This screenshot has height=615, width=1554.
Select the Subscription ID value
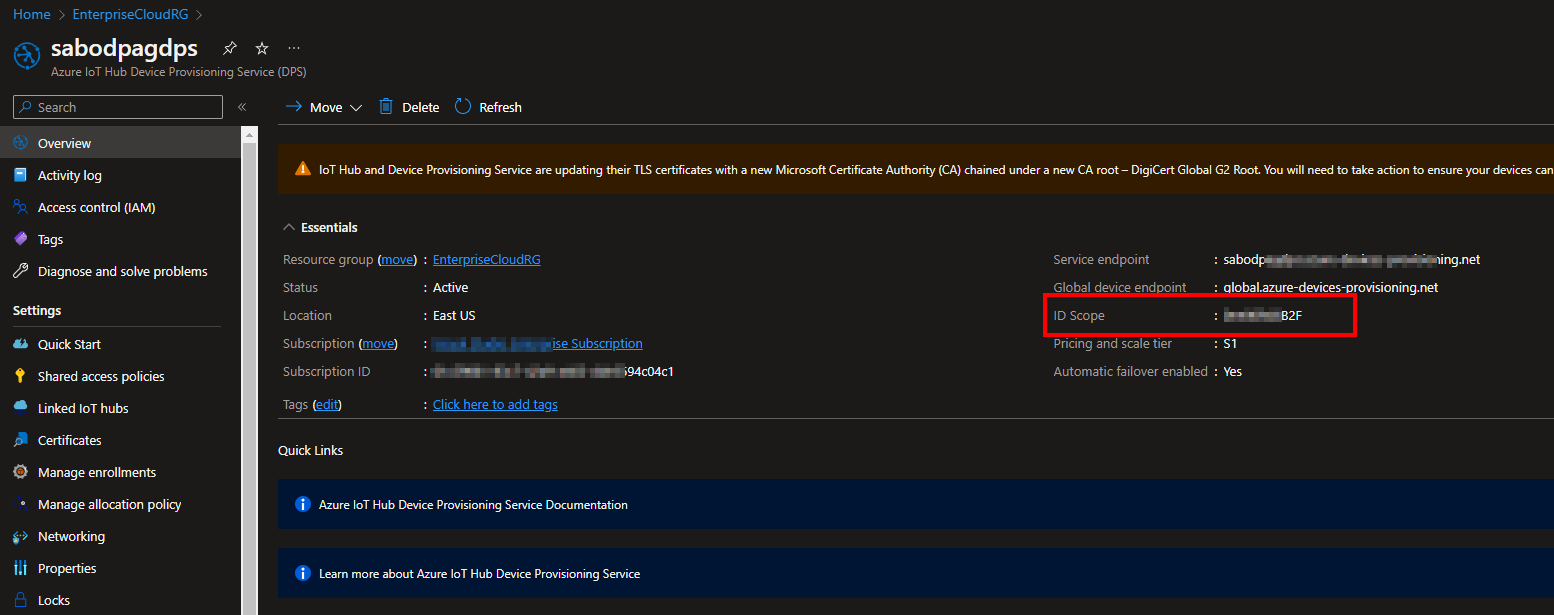553,371
